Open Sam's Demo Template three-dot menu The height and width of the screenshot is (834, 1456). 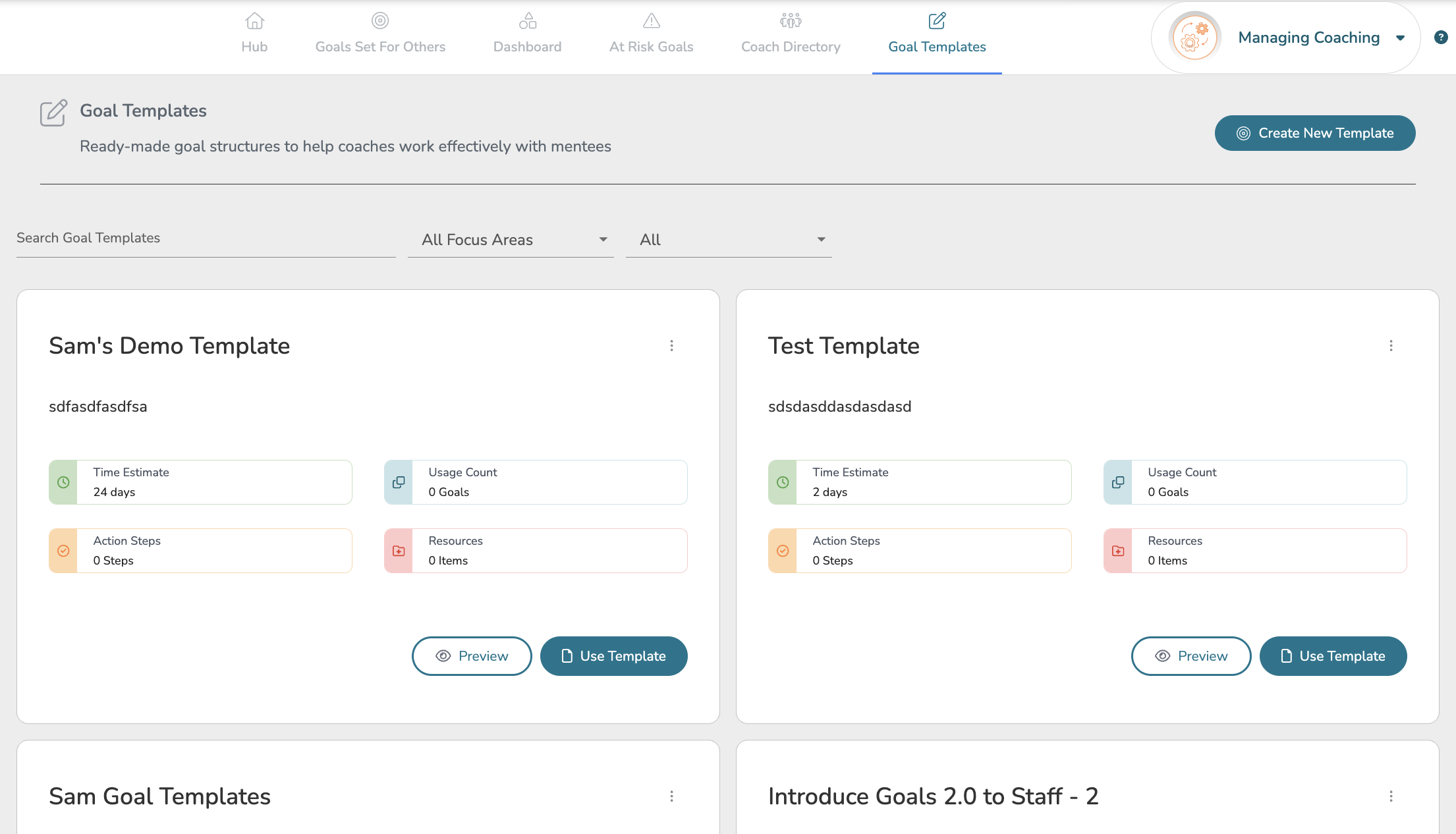pyautogui.click(x=671, y=346)
